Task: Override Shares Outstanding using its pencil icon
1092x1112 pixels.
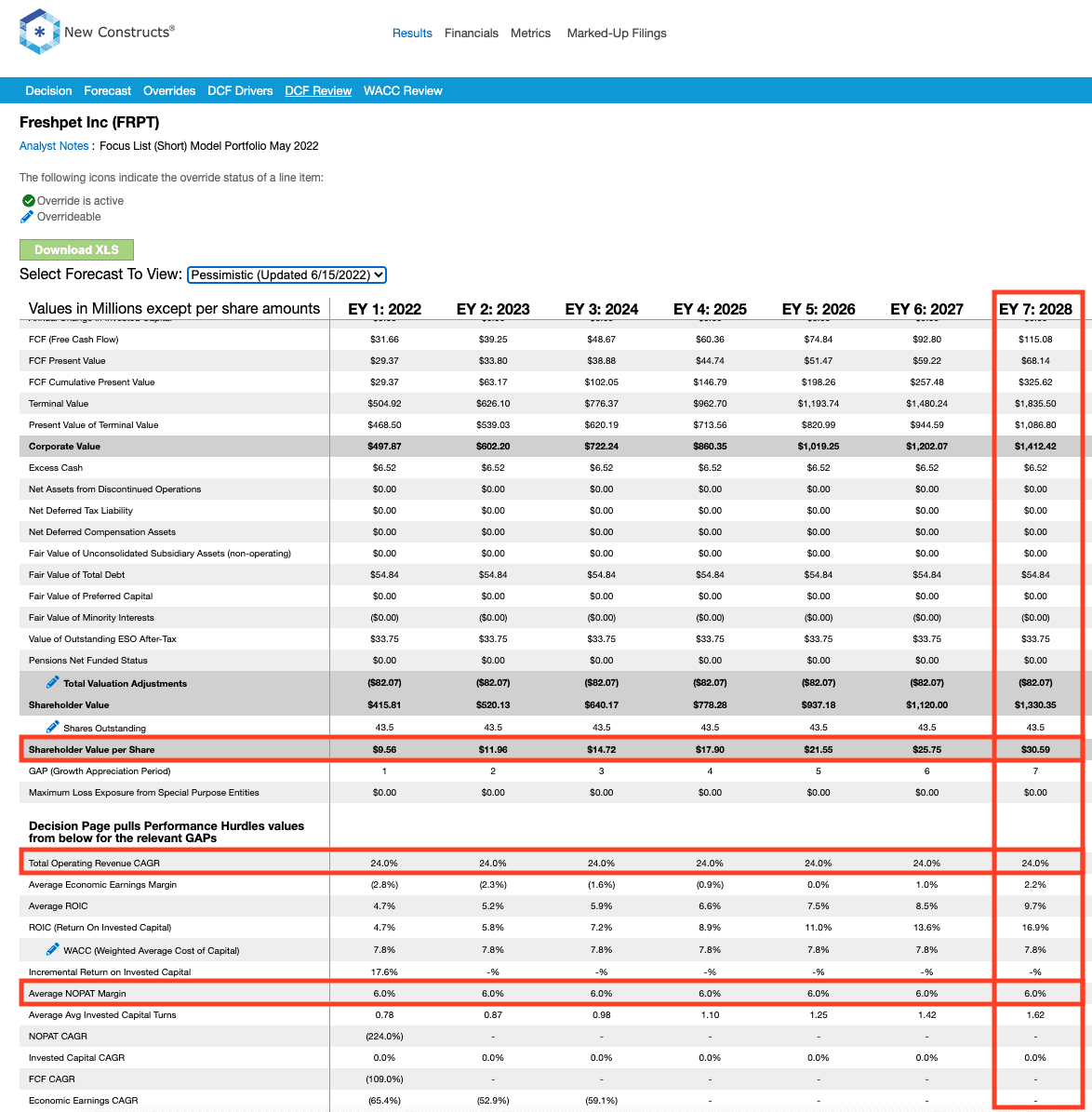Action: (x=52, y=727)
